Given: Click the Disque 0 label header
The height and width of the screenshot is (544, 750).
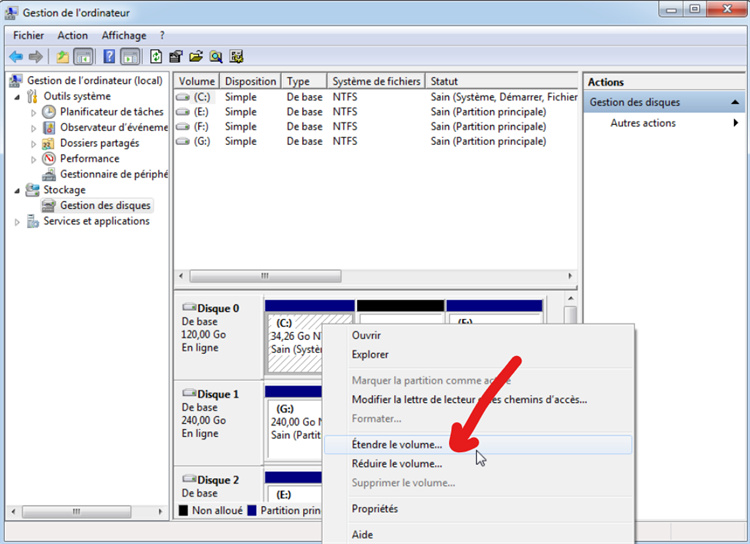Looking at the screenshot, I should (218, 308).
